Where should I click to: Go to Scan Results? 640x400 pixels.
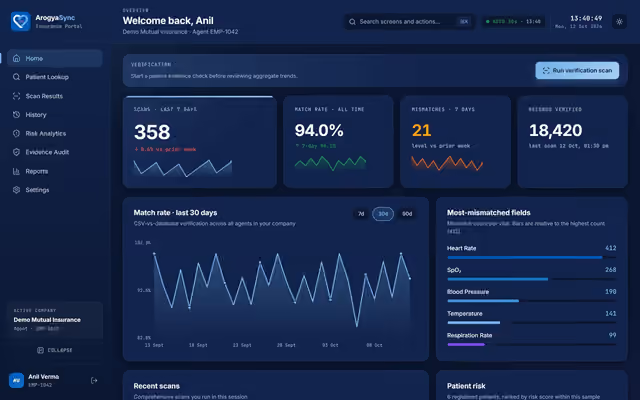(55, 96)
